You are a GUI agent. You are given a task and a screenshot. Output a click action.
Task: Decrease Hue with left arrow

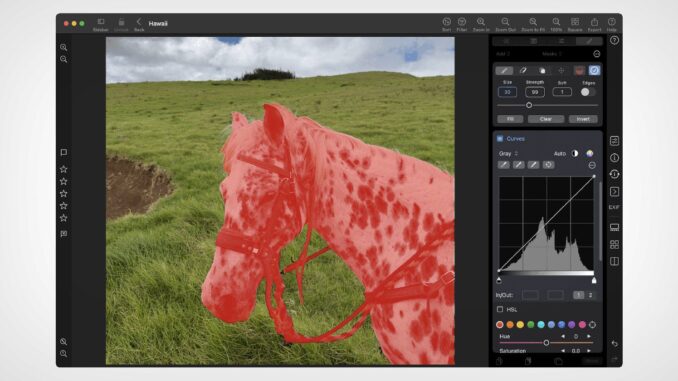(x=563, y=336)
